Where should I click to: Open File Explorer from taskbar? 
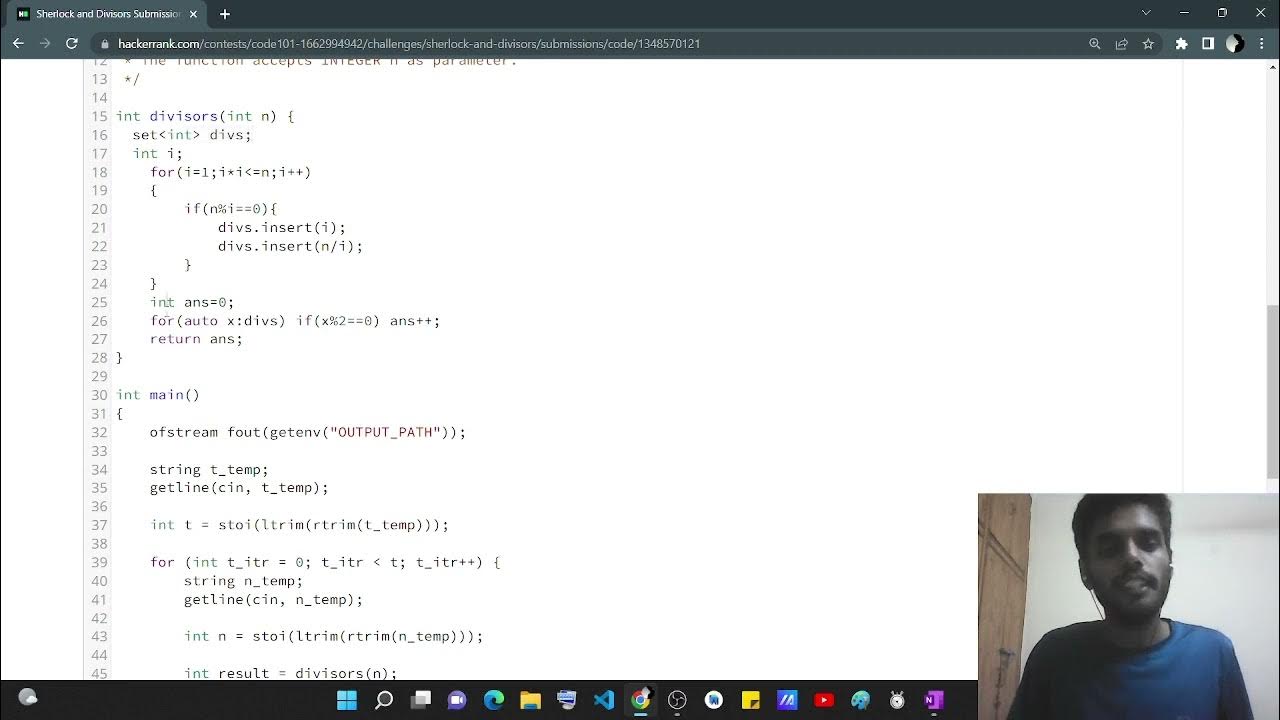[530, 700]
